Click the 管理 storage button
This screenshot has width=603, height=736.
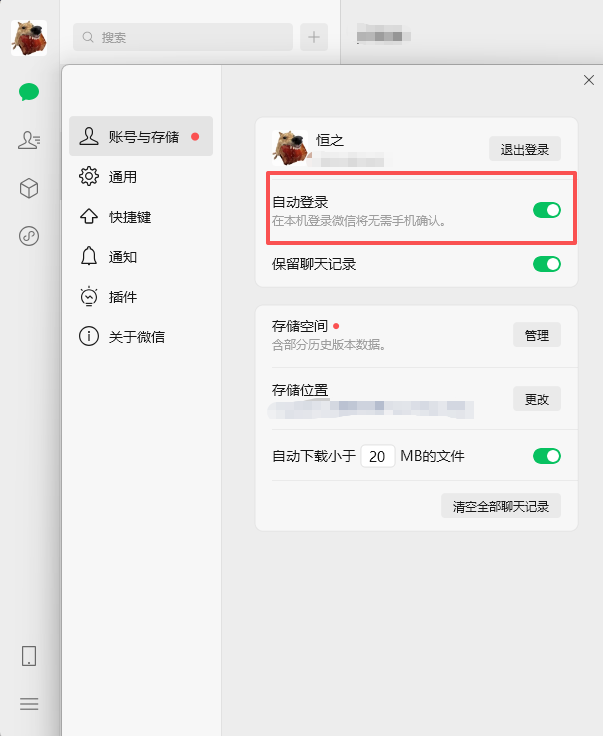(x=537, y=335)
